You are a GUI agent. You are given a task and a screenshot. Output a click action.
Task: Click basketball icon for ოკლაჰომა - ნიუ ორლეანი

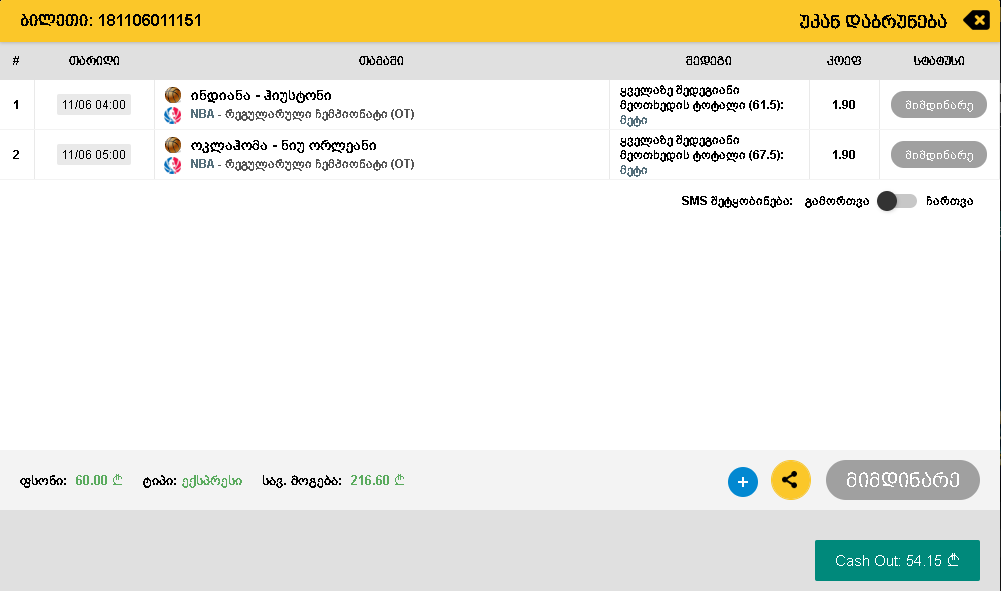coord(173,145)
